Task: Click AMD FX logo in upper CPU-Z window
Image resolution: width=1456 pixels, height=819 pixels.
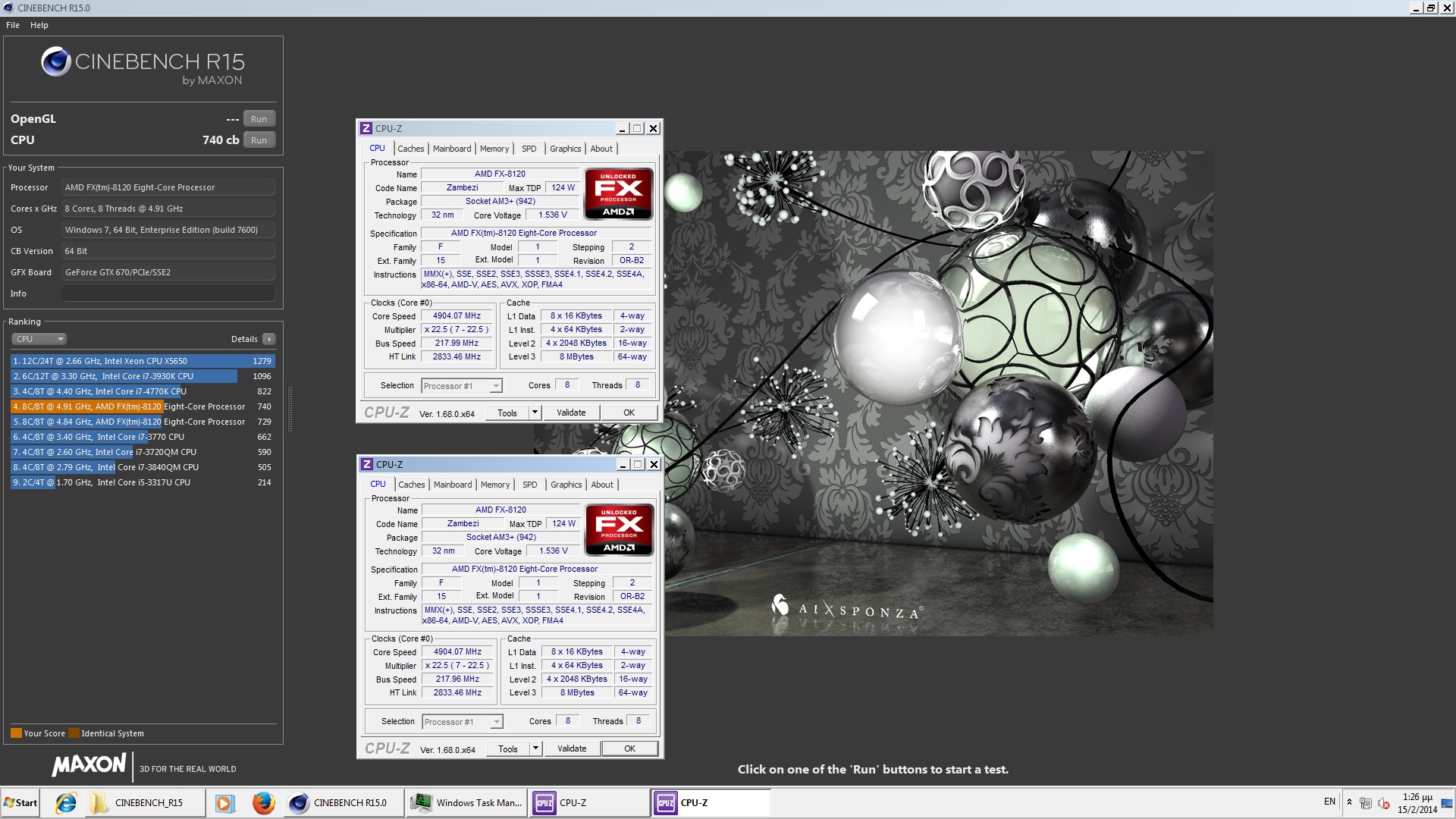Action: click(x=619, y=194)
